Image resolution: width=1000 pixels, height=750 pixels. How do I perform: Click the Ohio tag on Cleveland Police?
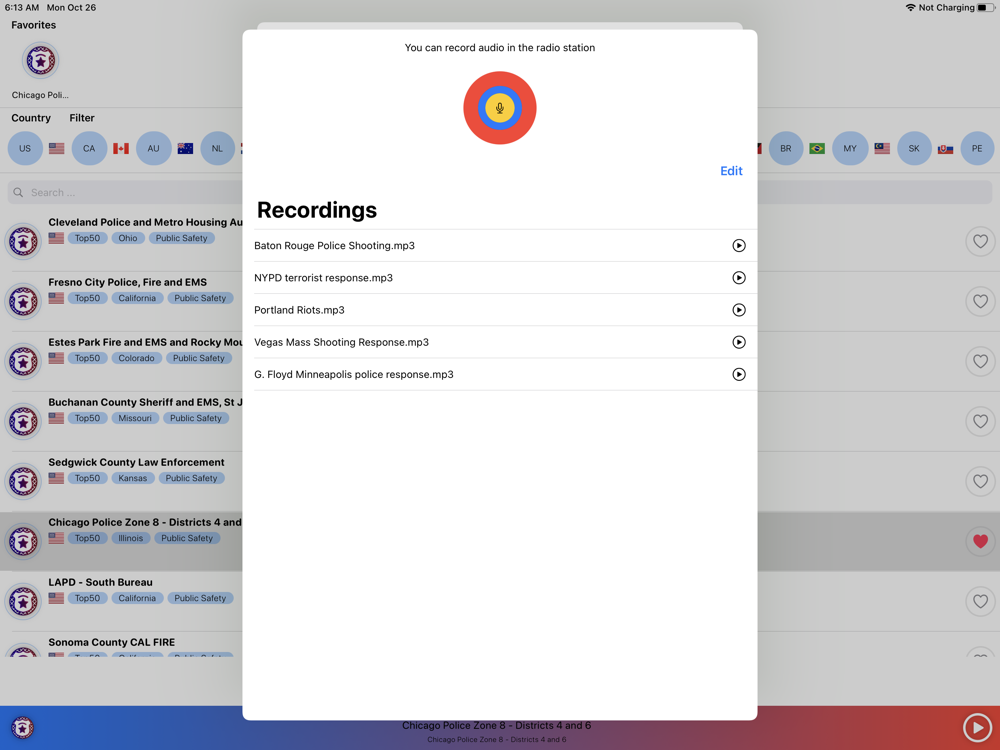[128, 238]
